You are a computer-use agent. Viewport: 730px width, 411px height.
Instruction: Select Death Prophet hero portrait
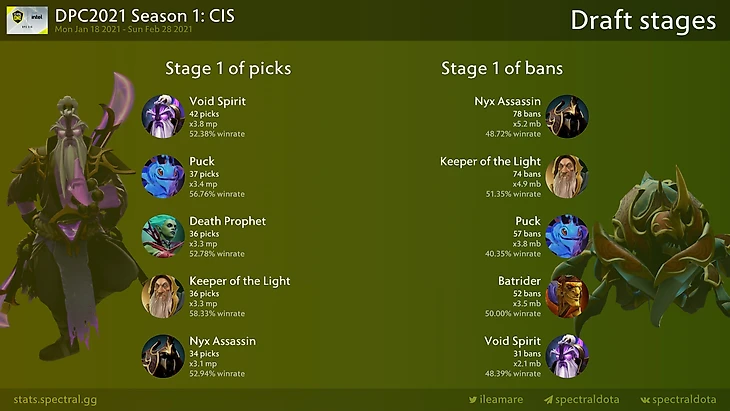coord(163,236)
